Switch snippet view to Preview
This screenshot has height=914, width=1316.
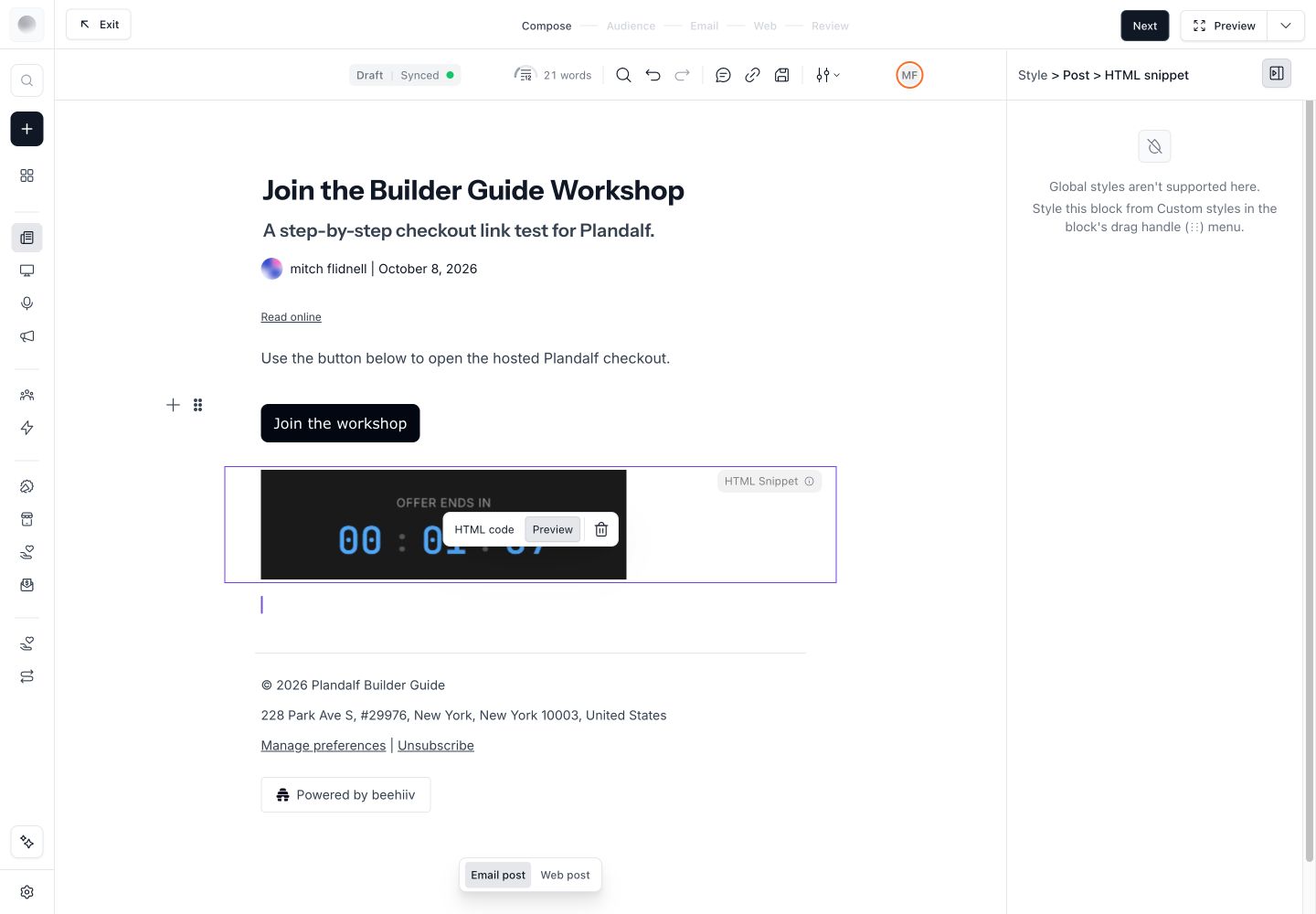(553, 529)
